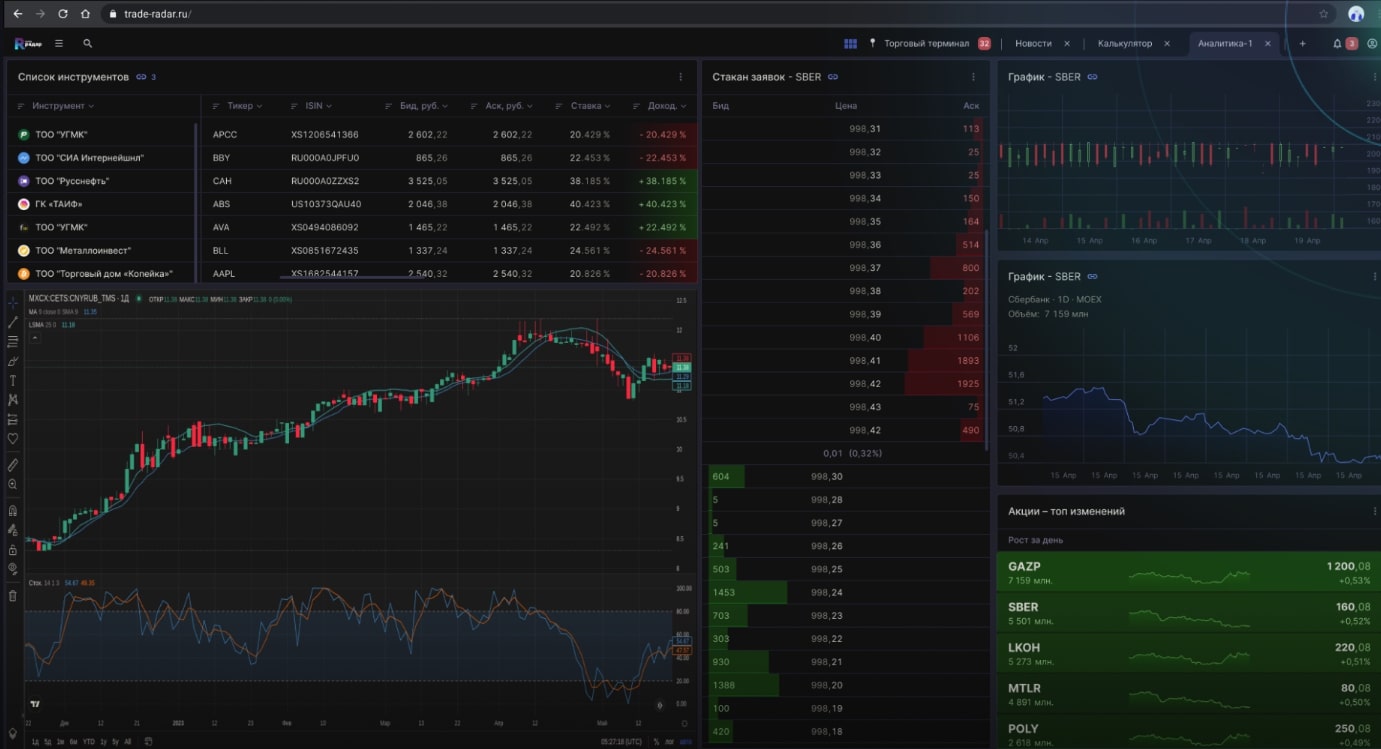Open Тикер column dropdown
This screenshot has height=749, width=1381.
coord(260,106)
